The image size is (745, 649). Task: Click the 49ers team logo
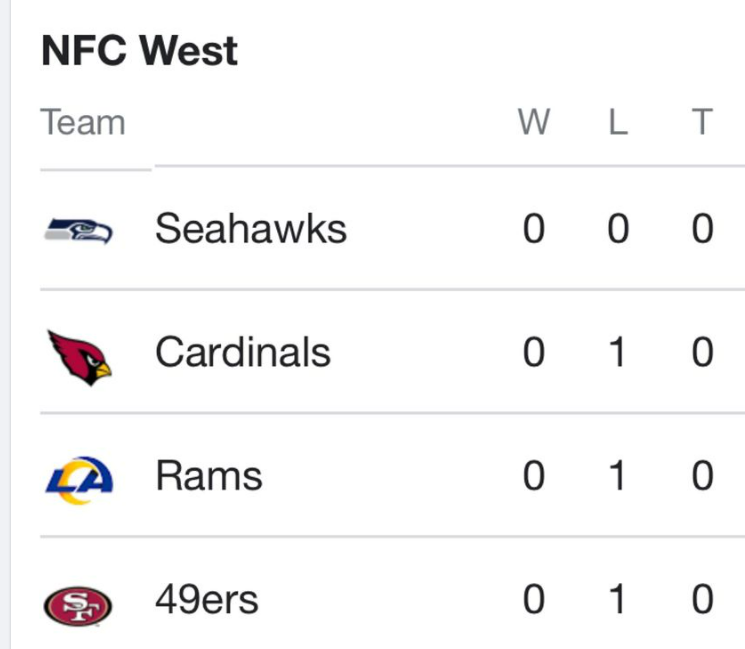tap(79, 604)
